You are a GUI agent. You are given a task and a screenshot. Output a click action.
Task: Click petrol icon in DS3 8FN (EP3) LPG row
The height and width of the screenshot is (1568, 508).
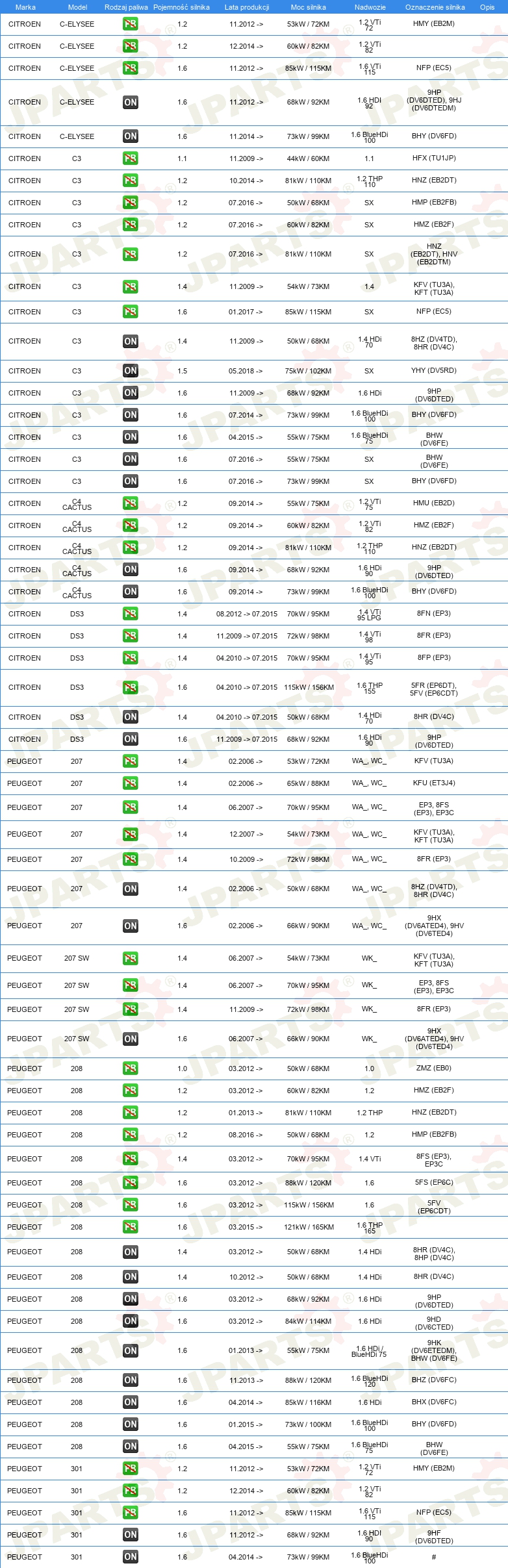point(131,614)
